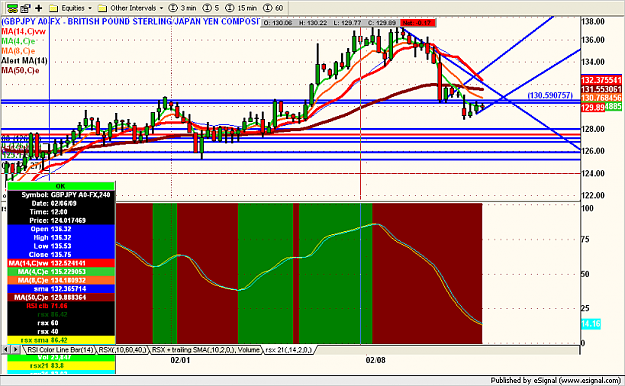This screenshot has height=386, width=625.
Task: Click the plus icon to add study
Action: tap(39, 8)
